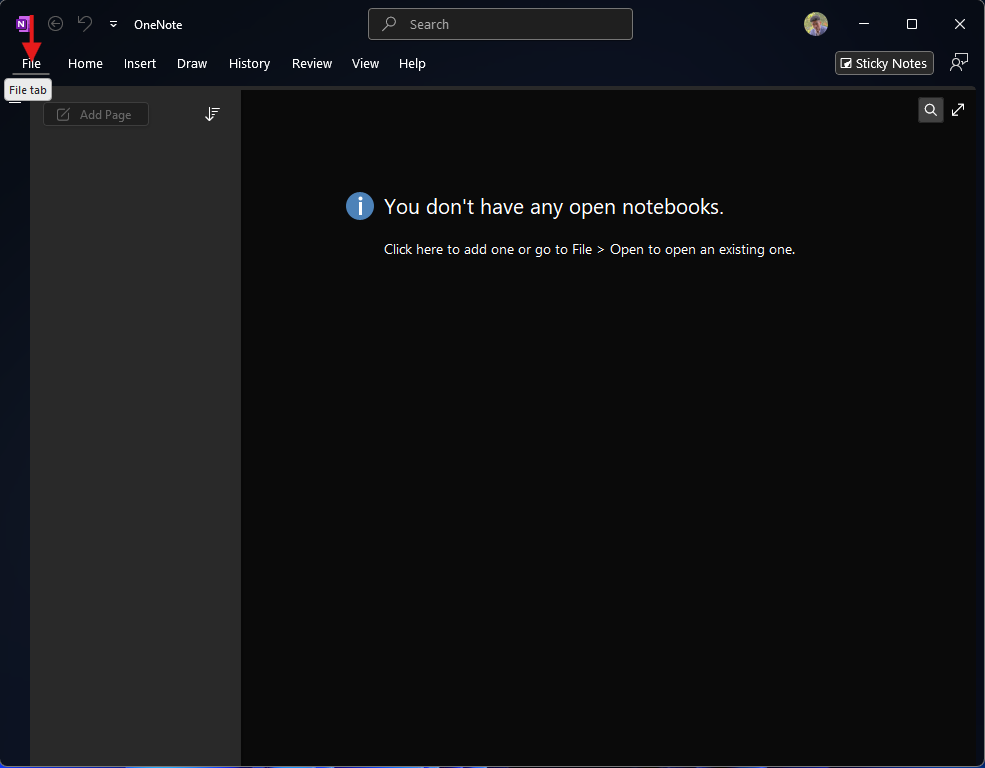Select the Draw tab
The width and height of the screenshot is (985, 768).
pos(192,64)
